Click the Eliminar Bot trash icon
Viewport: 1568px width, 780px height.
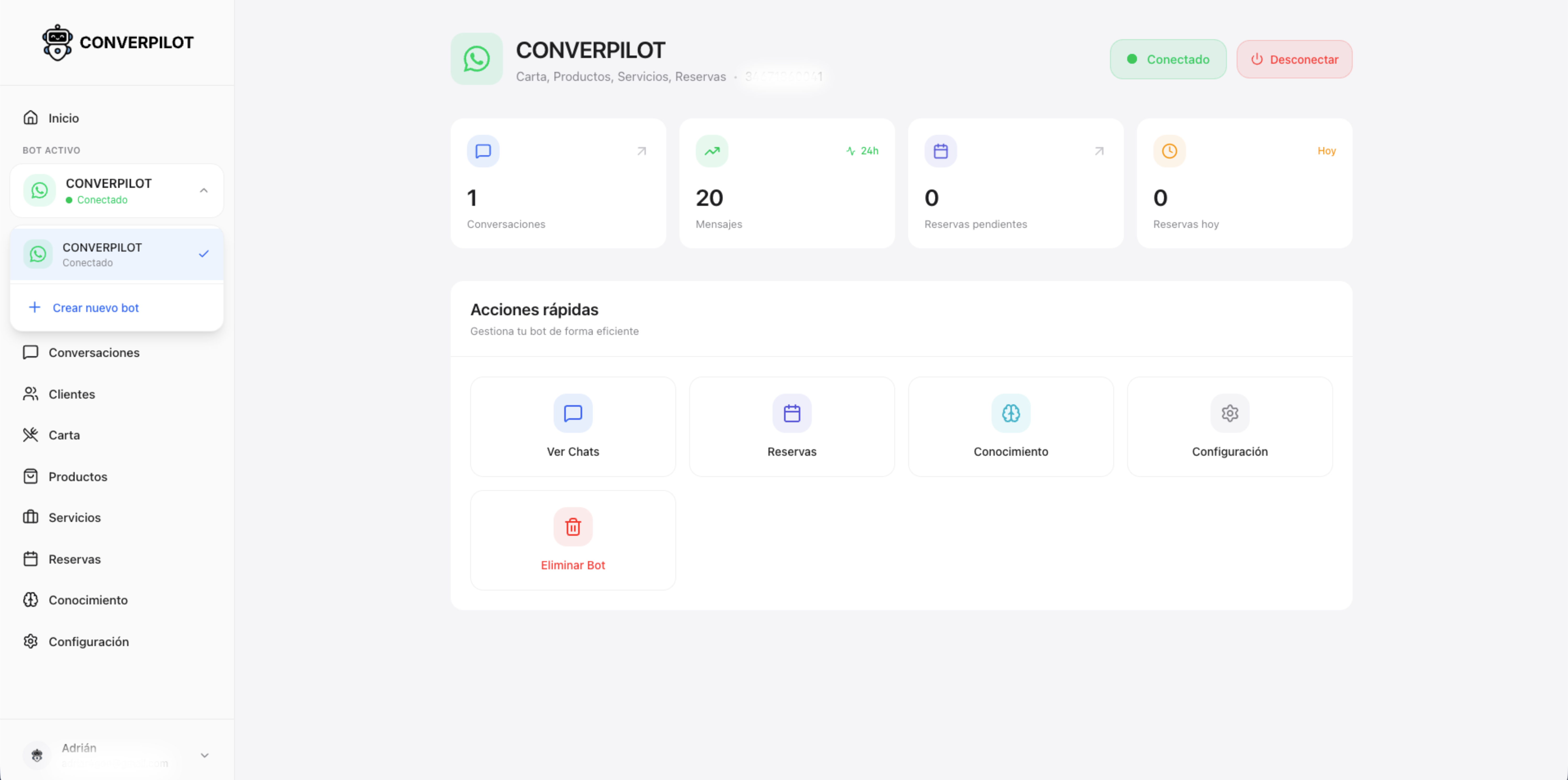pyautogui.click(x=572, y=527)
